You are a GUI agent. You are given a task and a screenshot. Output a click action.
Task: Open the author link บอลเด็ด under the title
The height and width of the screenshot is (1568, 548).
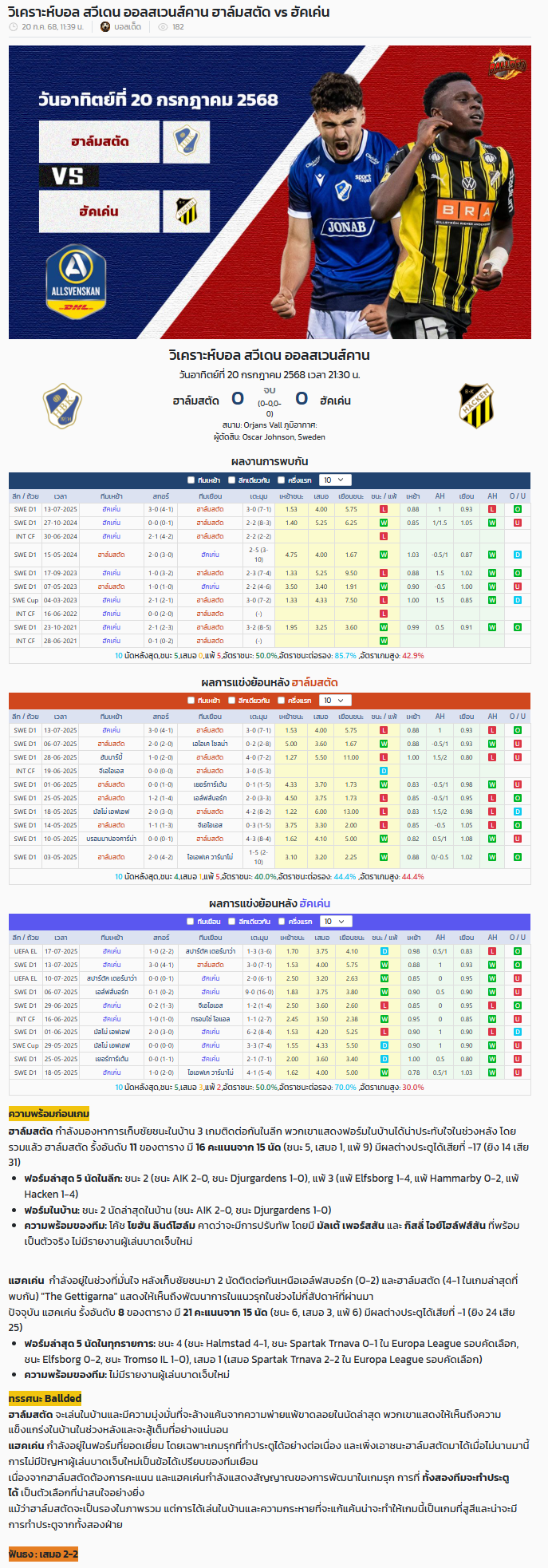coord(128,26)
